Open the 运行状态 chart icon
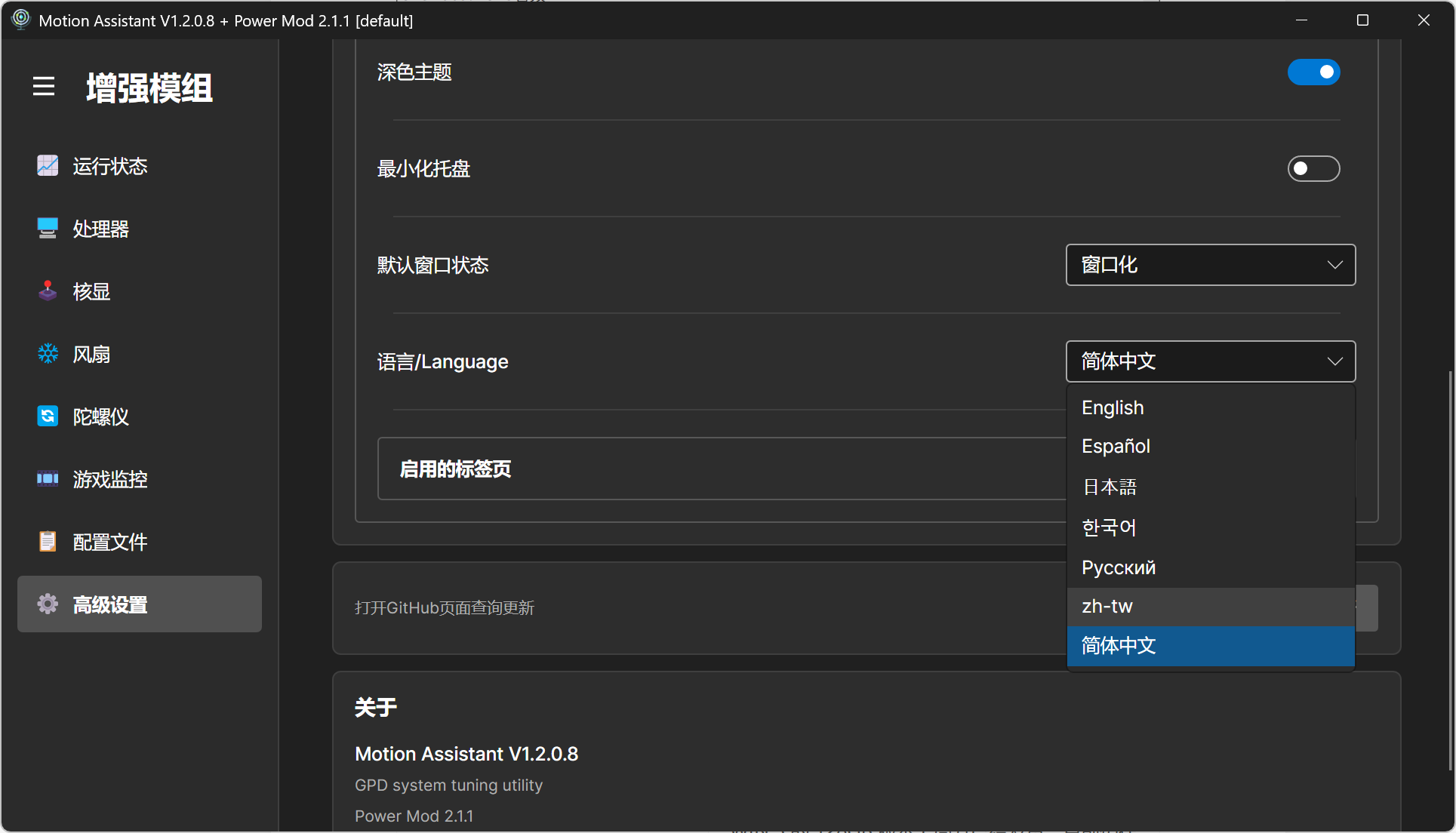 pos(48,166)
